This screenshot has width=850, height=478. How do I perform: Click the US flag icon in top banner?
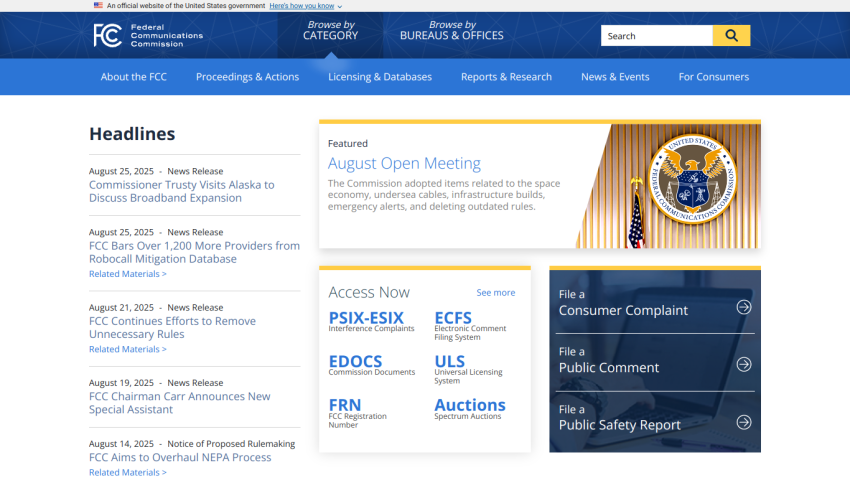(x=98, y=5)
